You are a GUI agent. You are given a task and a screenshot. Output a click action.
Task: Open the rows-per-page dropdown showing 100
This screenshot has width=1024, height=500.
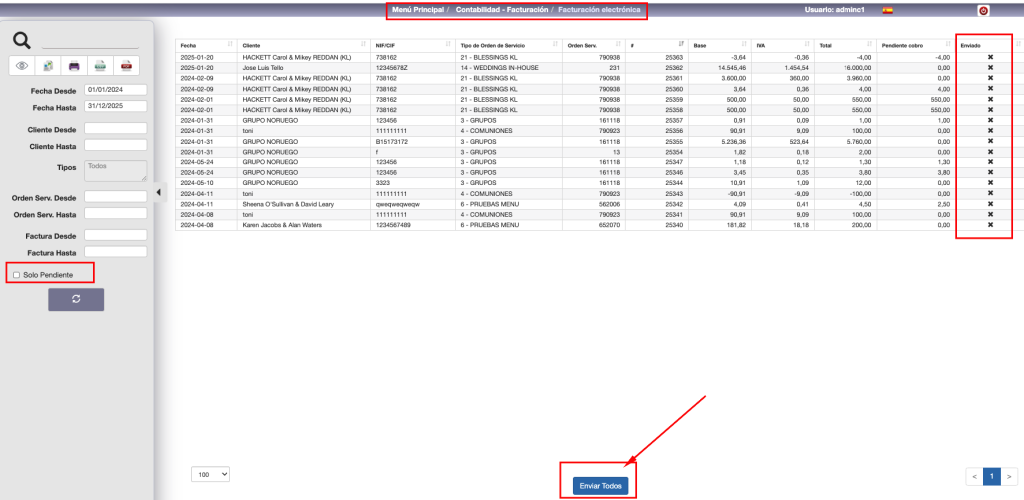pyautogui.click(x=210, y=473)
